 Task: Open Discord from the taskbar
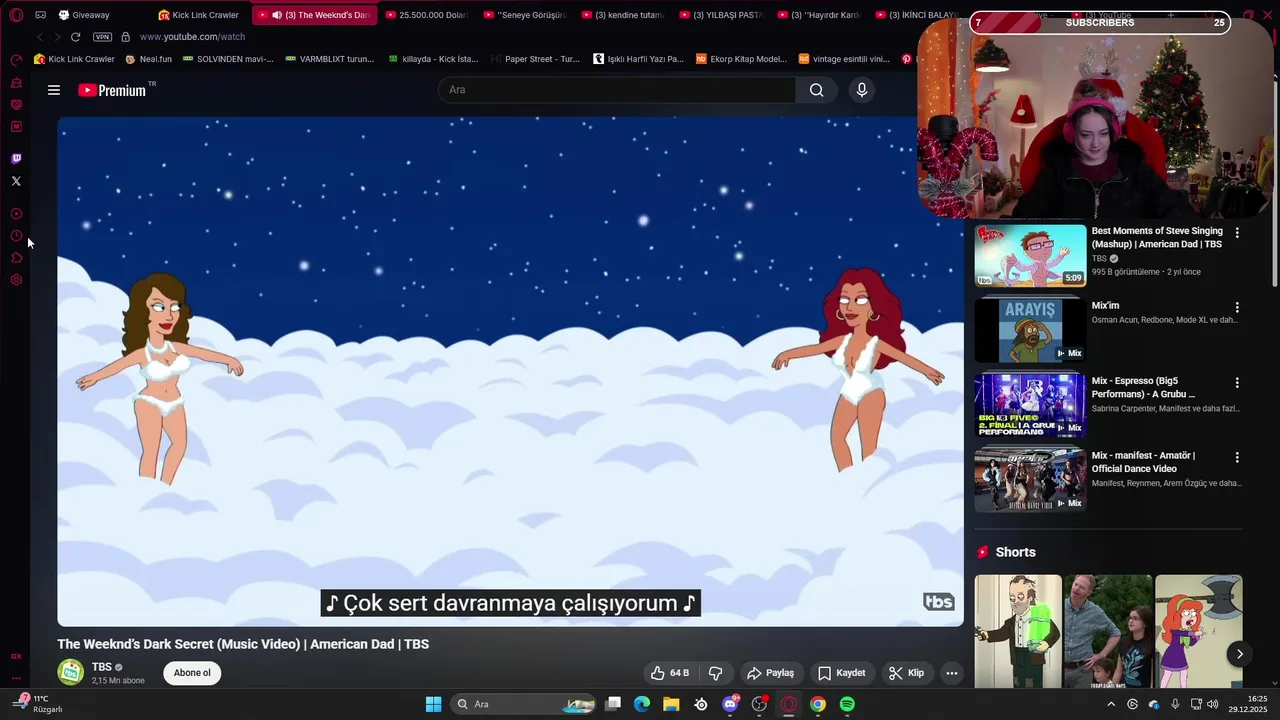point(730,704)
